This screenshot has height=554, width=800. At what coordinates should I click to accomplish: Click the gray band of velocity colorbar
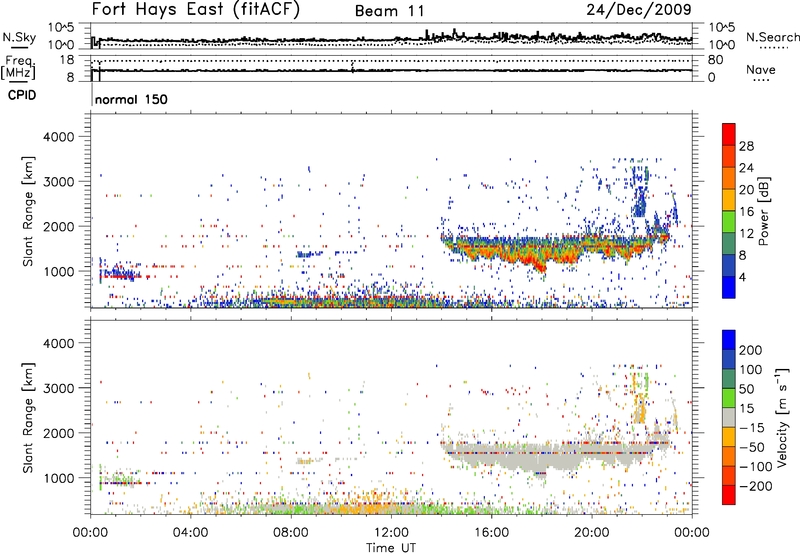[x=729, y=418]
